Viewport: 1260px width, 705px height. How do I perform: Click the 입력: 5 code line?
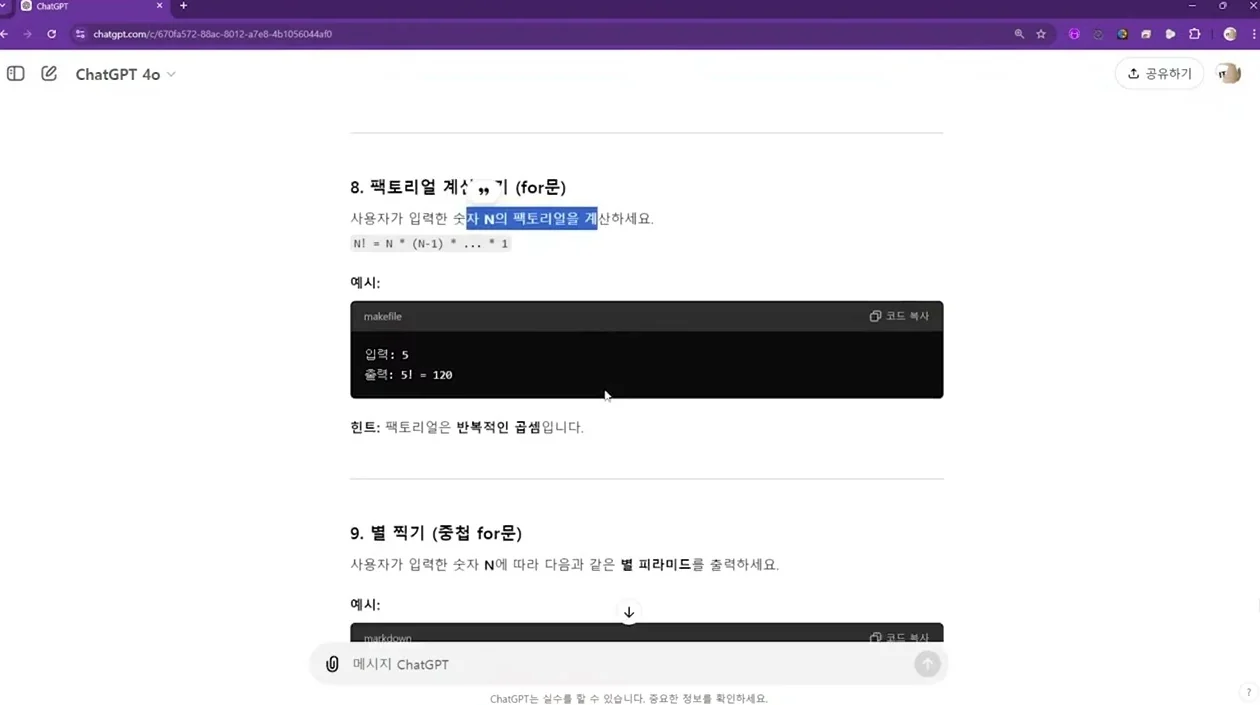[387, 354]
